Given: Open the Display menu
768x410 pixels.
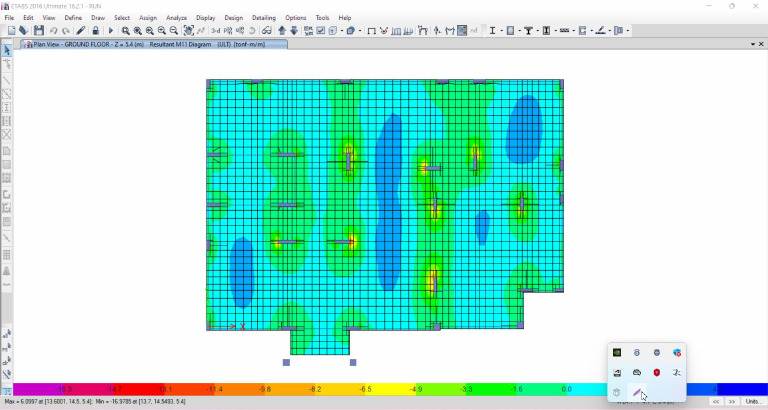Looking at the screenshot, I should [x=205, y=18].
